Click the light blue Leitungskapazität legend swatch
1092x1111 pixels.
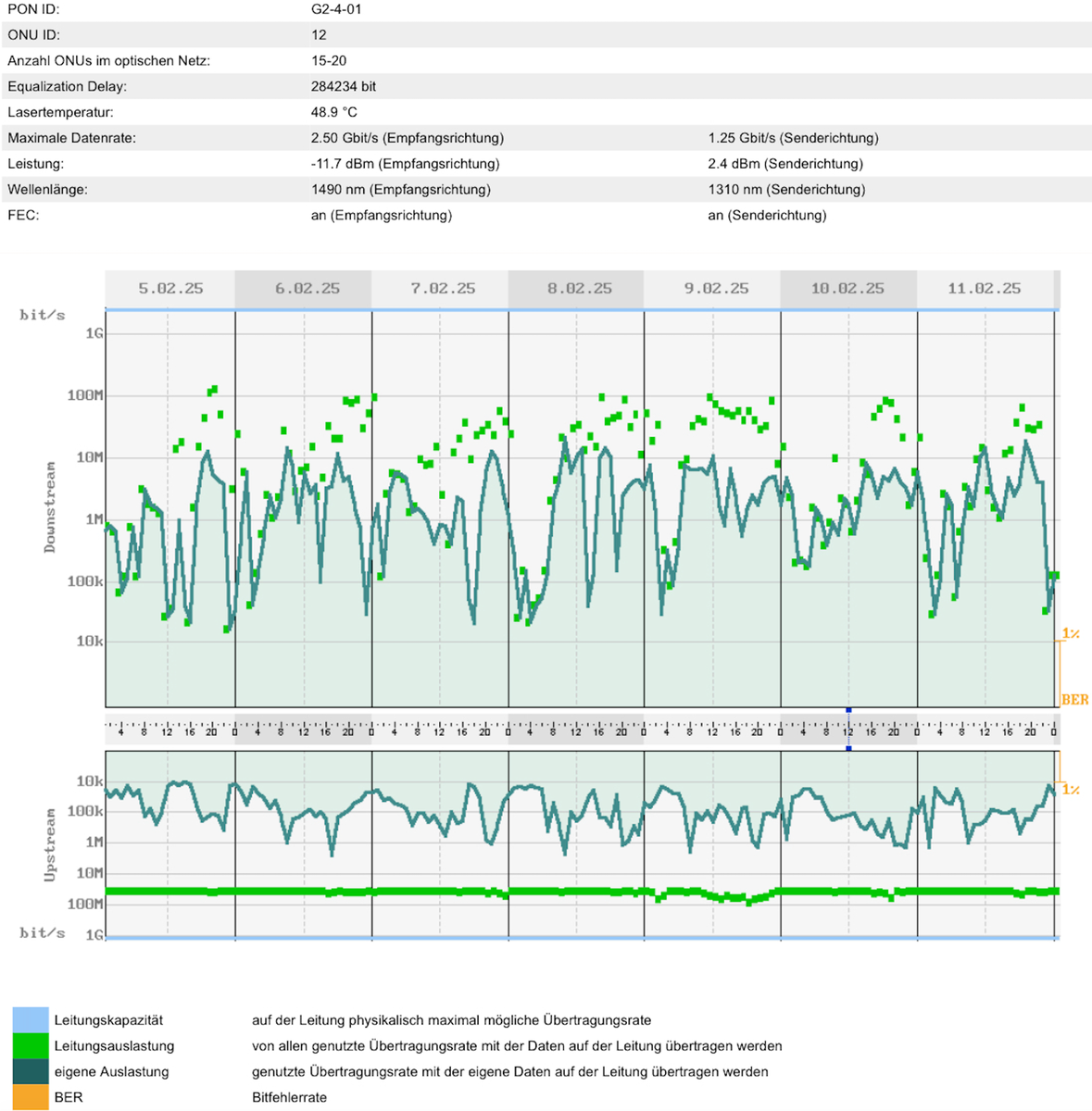pos(31,1020)
